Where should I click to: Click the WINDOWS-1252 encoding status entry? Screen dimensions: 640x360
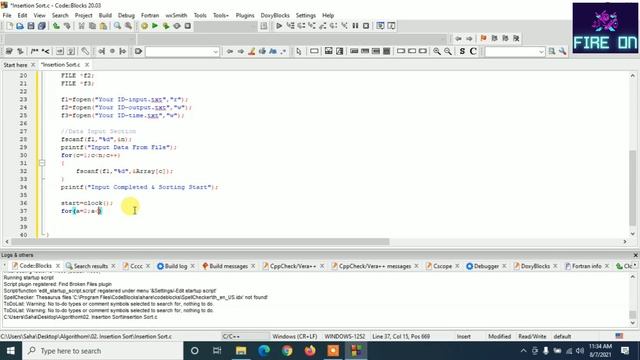click(345, 336)
